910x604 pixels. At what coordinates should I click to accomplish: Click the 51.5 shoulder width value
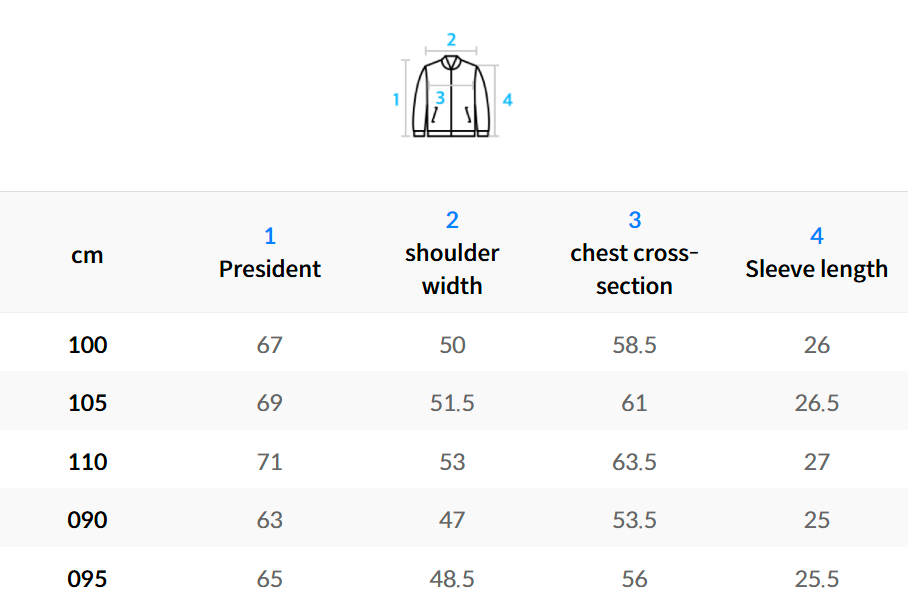tap(452, 403)
